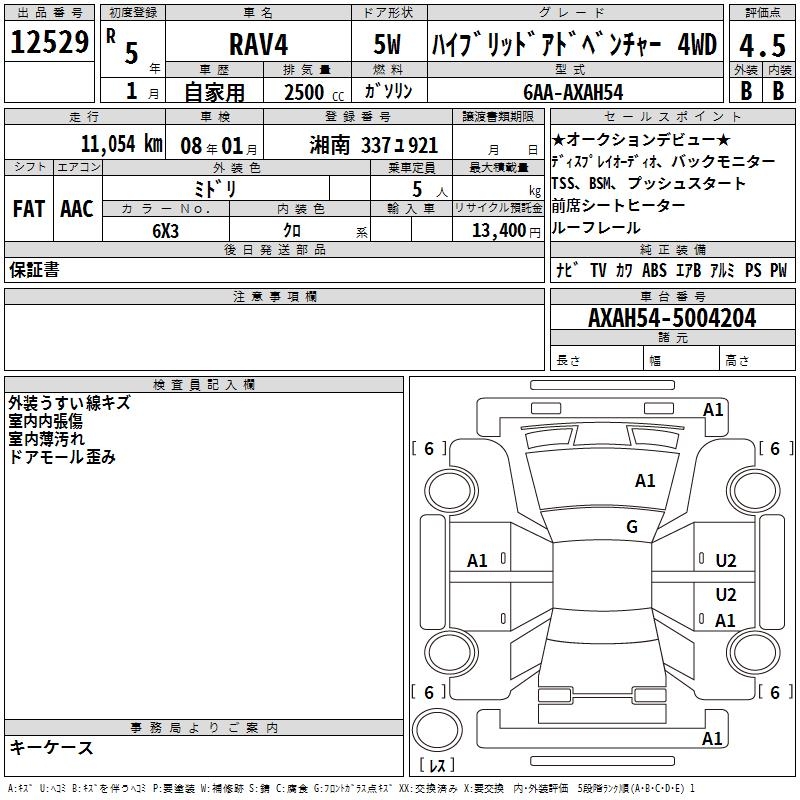Screen dimensions: 800x800
Task: Click G mark on windshield diagram
Action: coord(632,527)
